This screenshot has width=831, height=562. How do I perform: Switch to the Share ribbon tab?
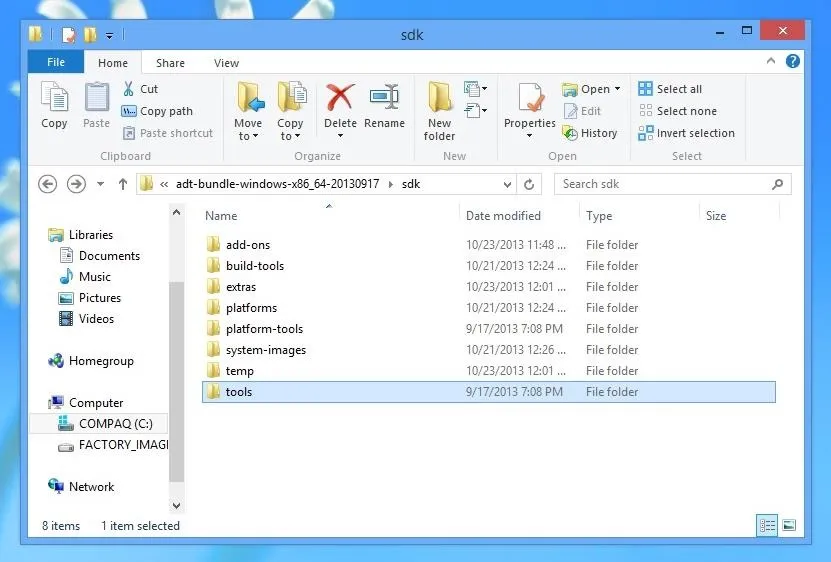[170, 63]
